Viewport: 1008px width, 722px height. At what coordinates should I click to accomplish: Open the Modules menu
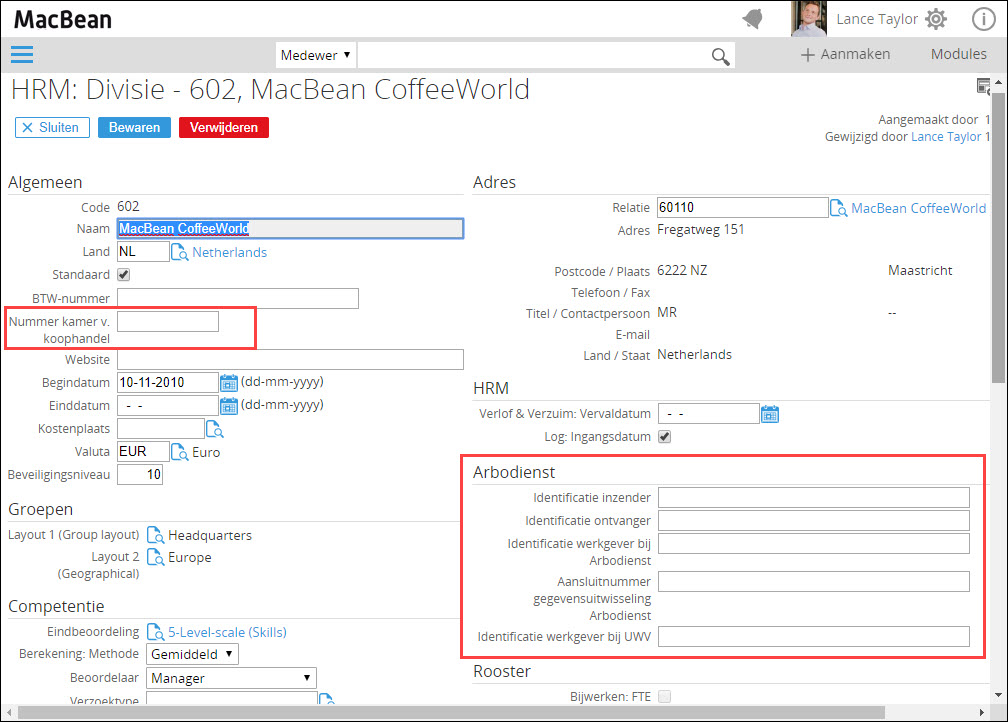958,55
